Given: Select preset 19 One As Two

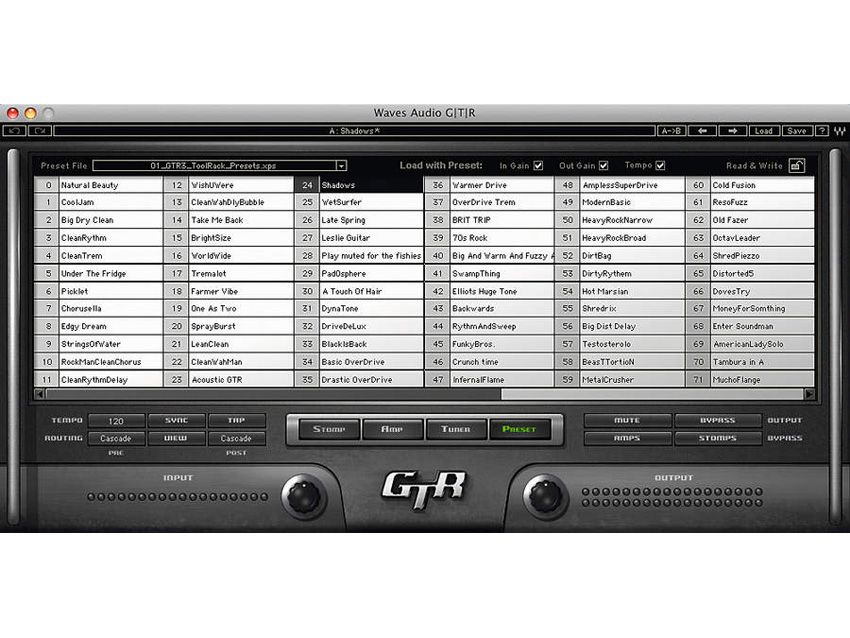Looking at the screenshot, I should pyautogui.click(x=228, y=308).
